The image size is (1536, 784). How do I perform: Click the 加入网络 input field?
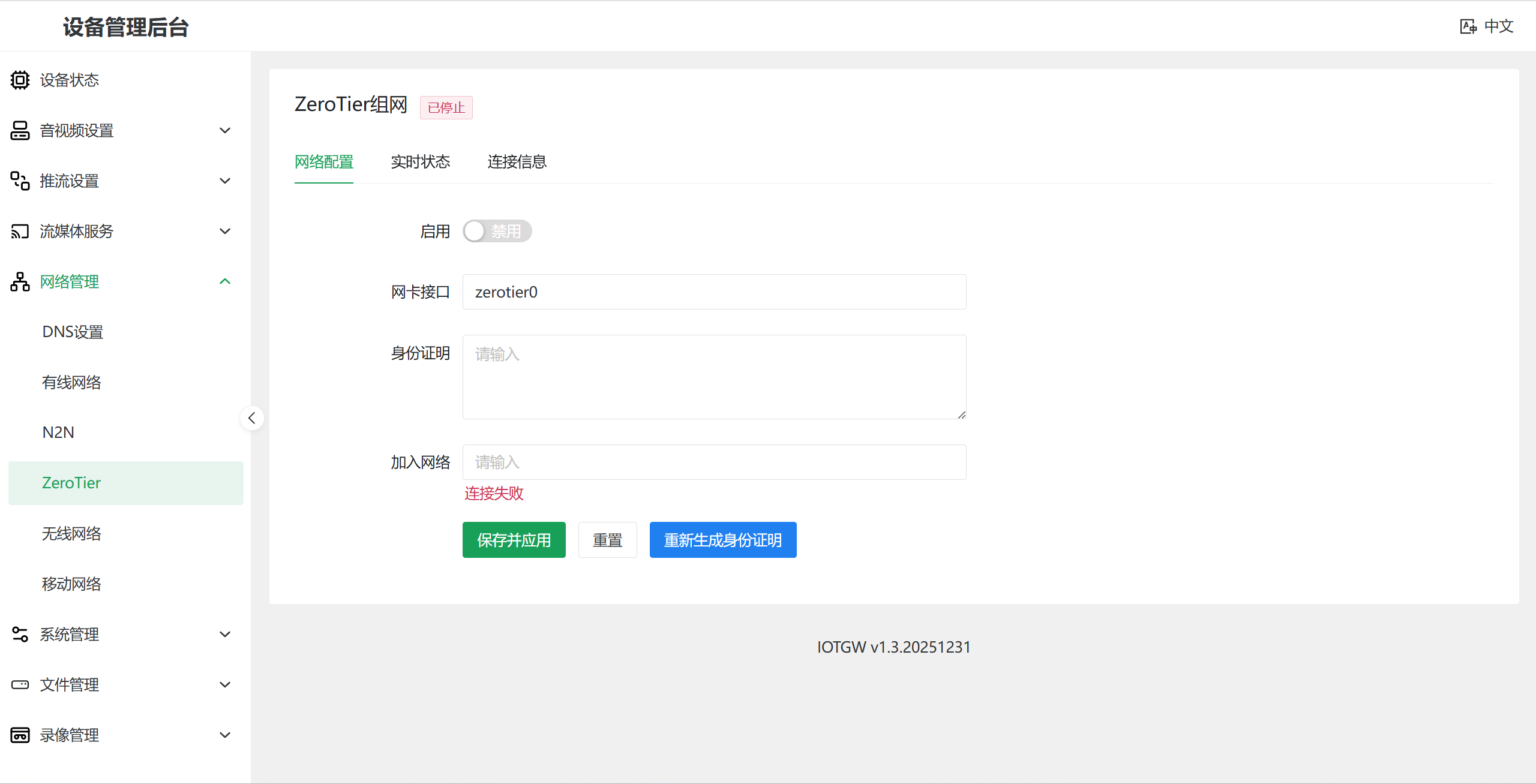714,462
